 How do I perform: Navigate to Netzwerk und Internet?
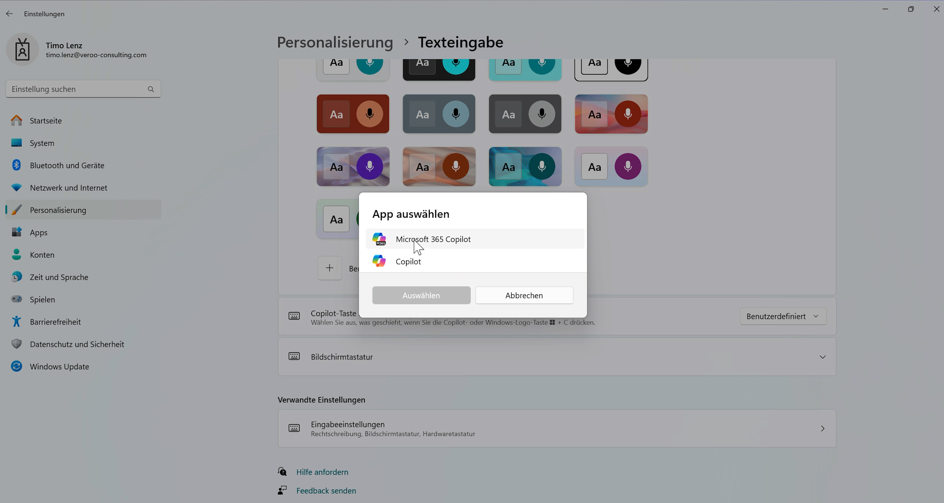click(x=68, y=188)
